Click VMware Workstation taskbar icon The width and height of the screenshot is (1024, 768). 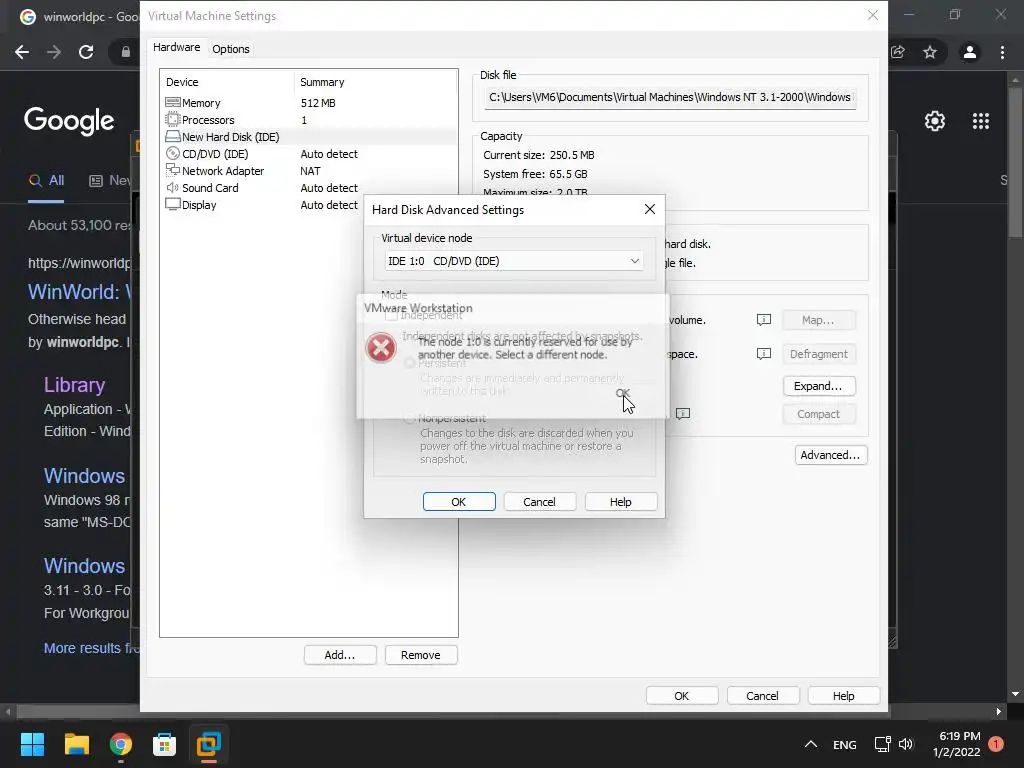click(209, 744)
